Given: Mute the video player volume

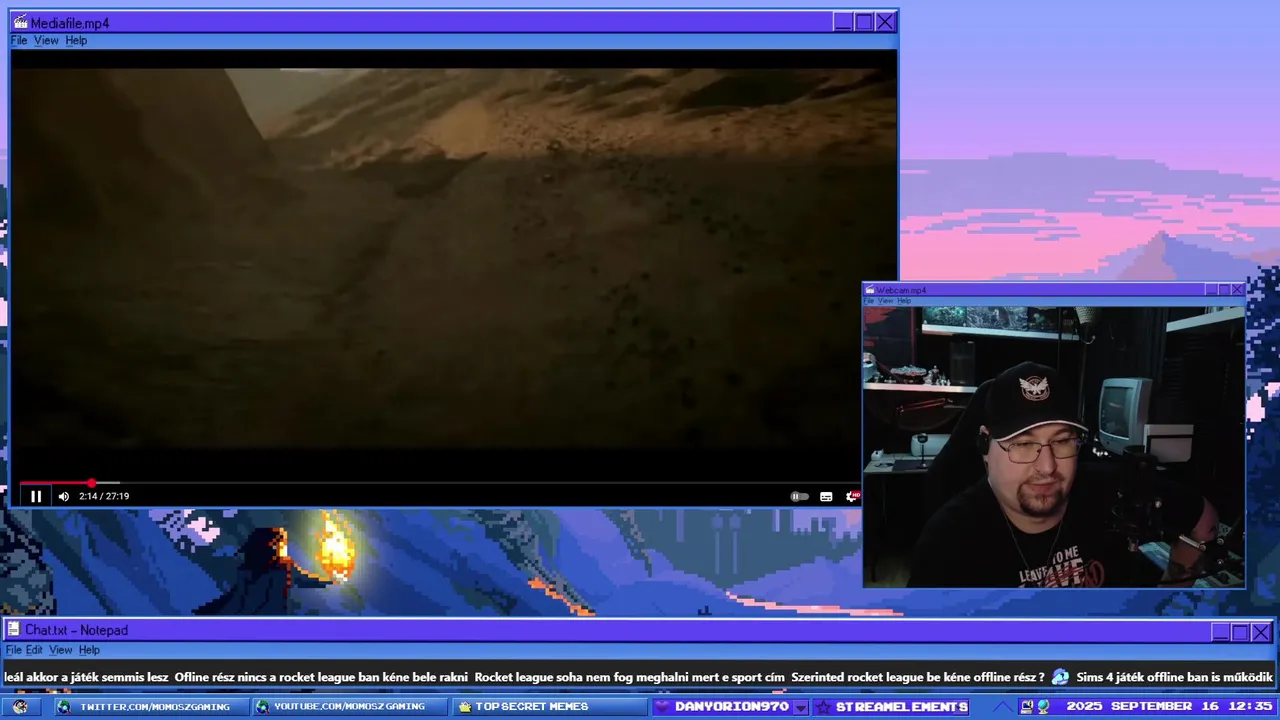Looking at the screenshot, I should [64, 496].
